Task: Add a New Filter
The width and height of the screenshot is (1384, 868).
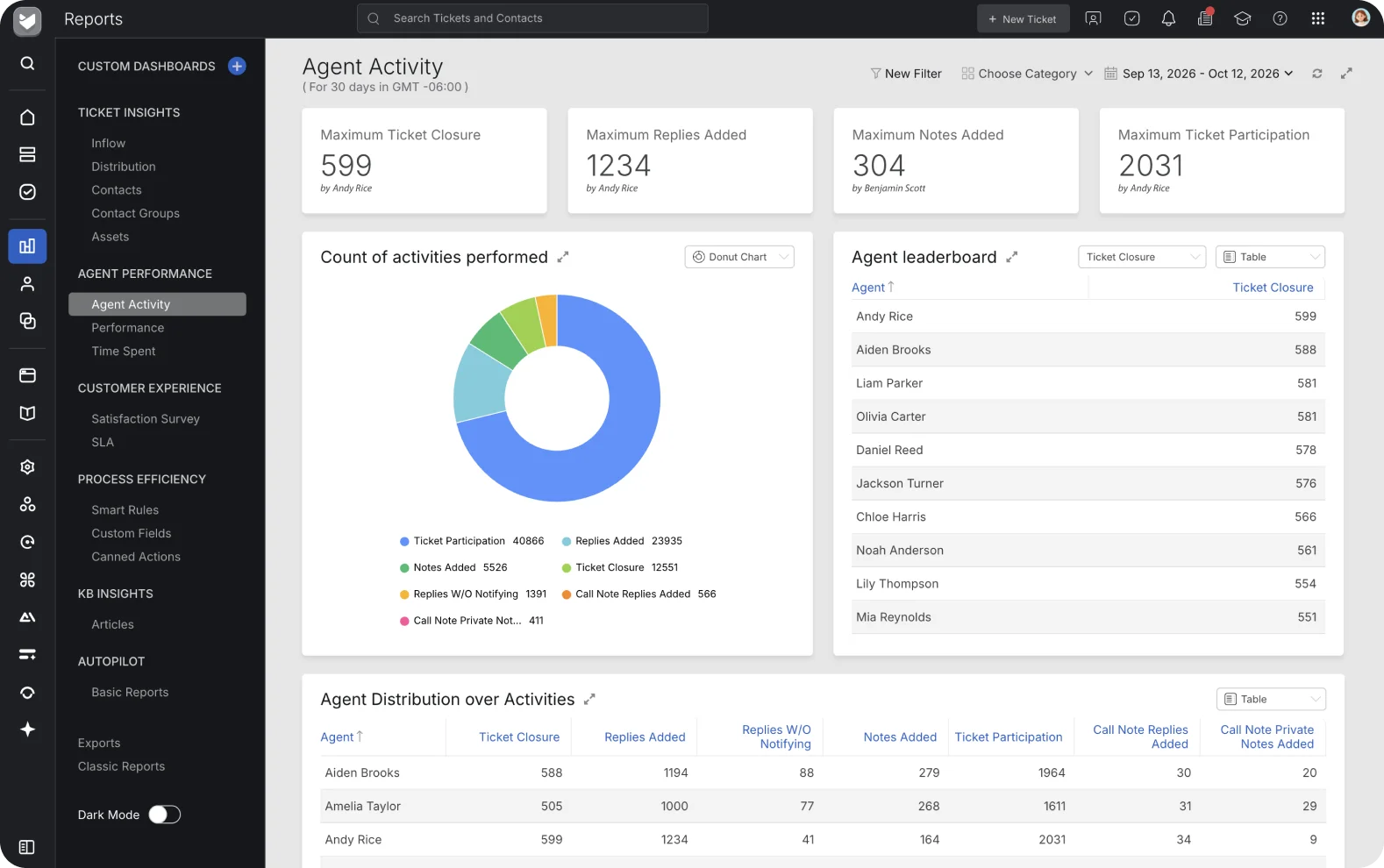Action: tap(906, 74)
